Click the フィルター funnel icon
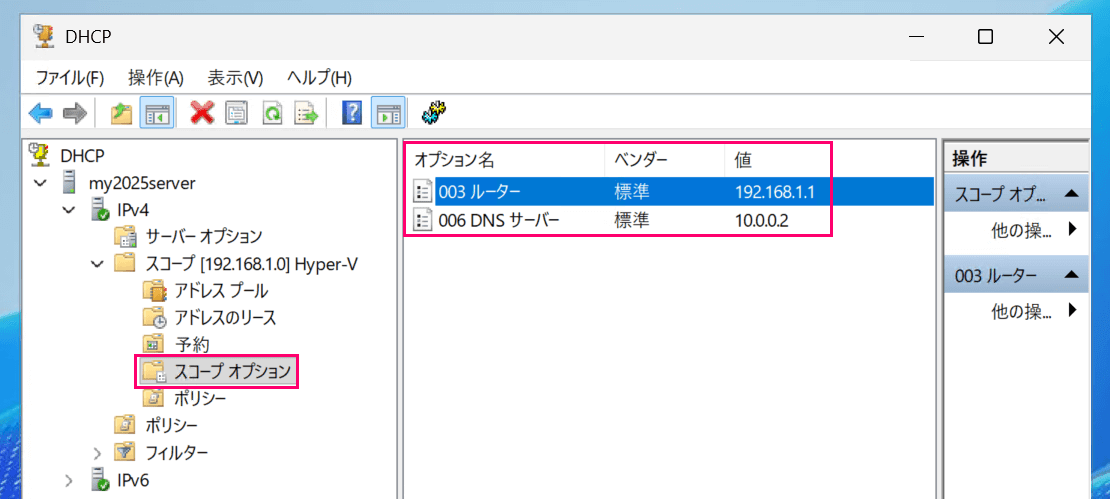This screenshot has width=1110, height=499. click(x=125, y=451)
